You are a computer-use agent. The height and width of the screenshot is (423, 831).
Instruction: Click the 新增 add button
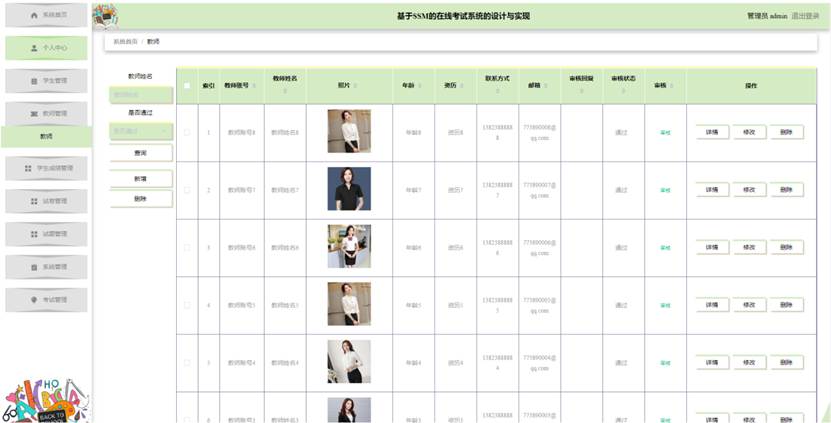(x=141, y=179)
